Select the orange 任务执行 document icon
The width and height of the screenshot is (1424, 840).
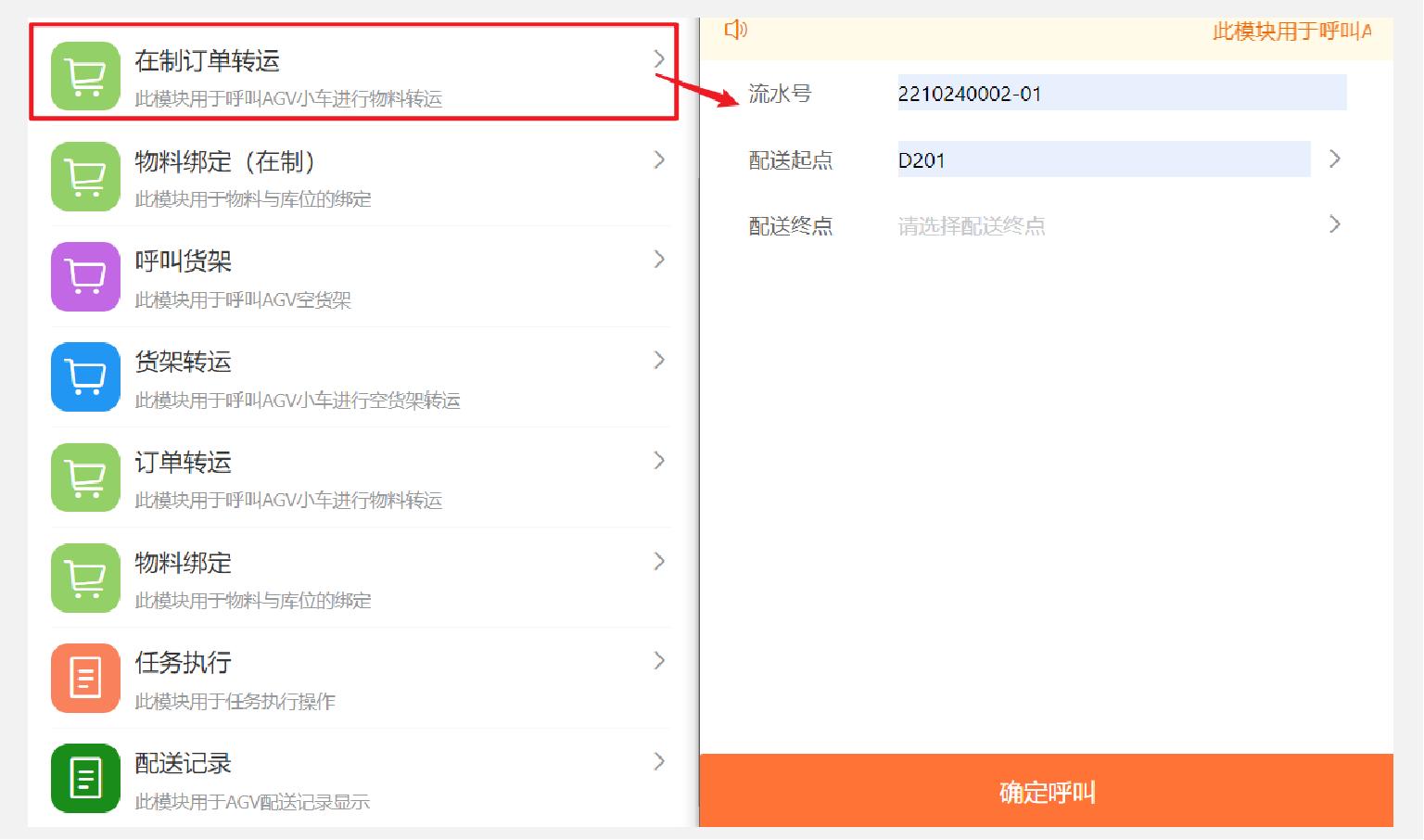pos(84,678)
